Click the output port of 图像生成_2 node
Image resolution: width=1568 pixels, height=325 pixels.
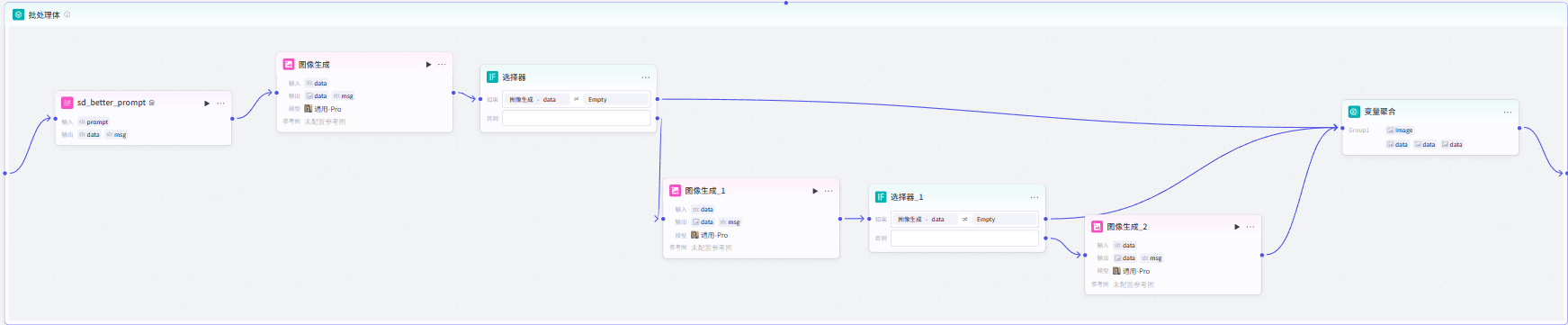tap(1262, 255)
